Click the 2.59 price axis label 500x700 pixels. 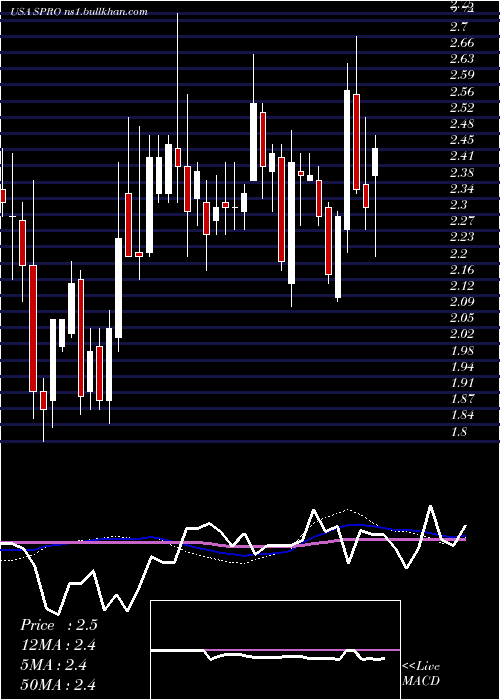click(x=462, y=75)
